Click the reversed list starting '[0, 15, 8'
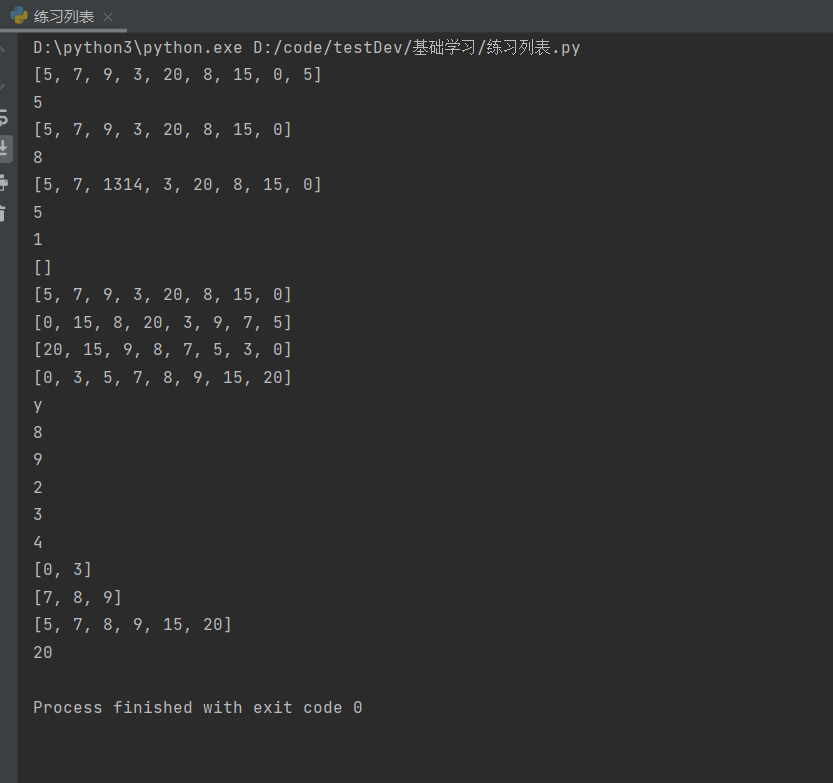 pos(162,322)
